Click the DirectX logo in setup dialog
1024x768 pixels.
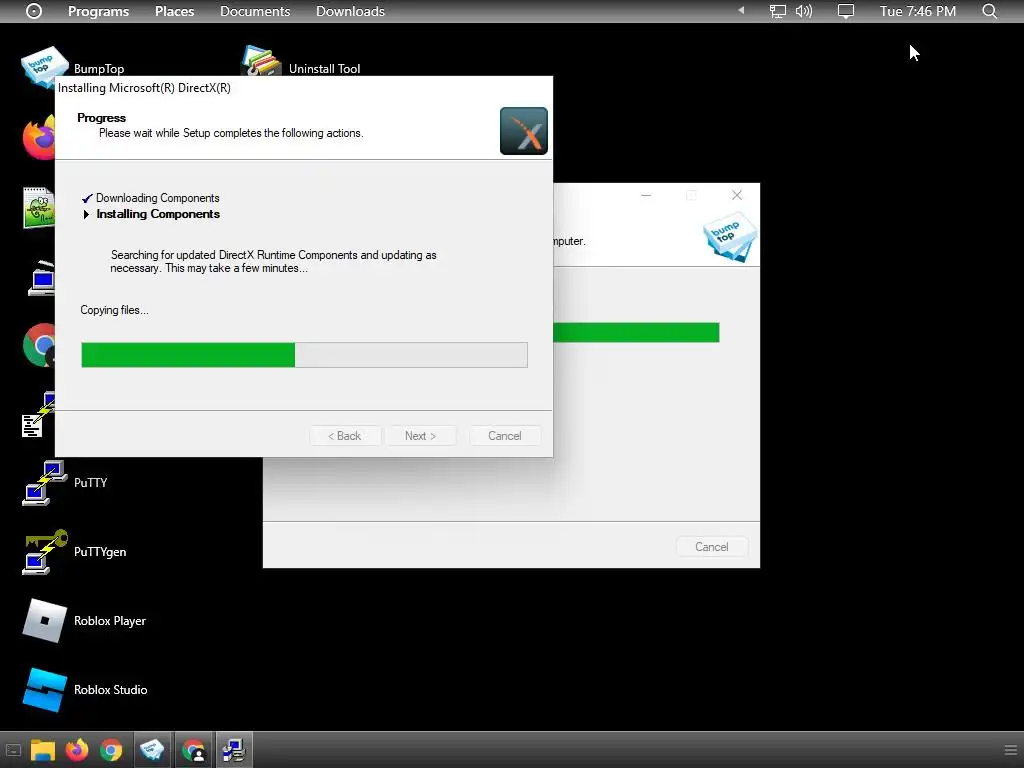[x=524, y=131]
